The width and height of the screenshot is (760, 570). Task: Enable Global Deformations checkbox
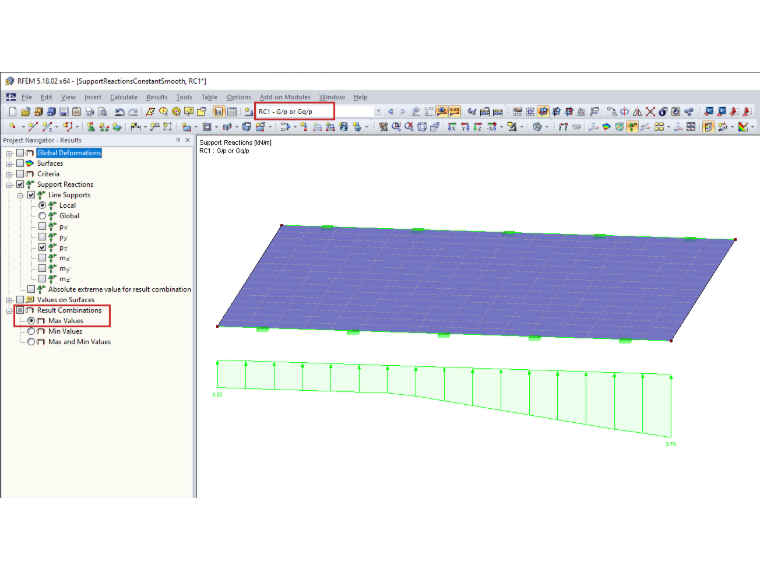tap(20, 153)
